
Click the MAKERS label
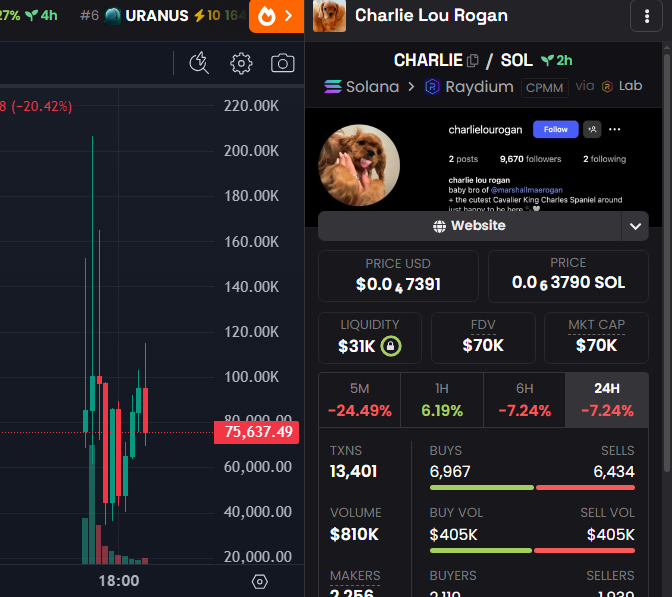coord(355,576)
